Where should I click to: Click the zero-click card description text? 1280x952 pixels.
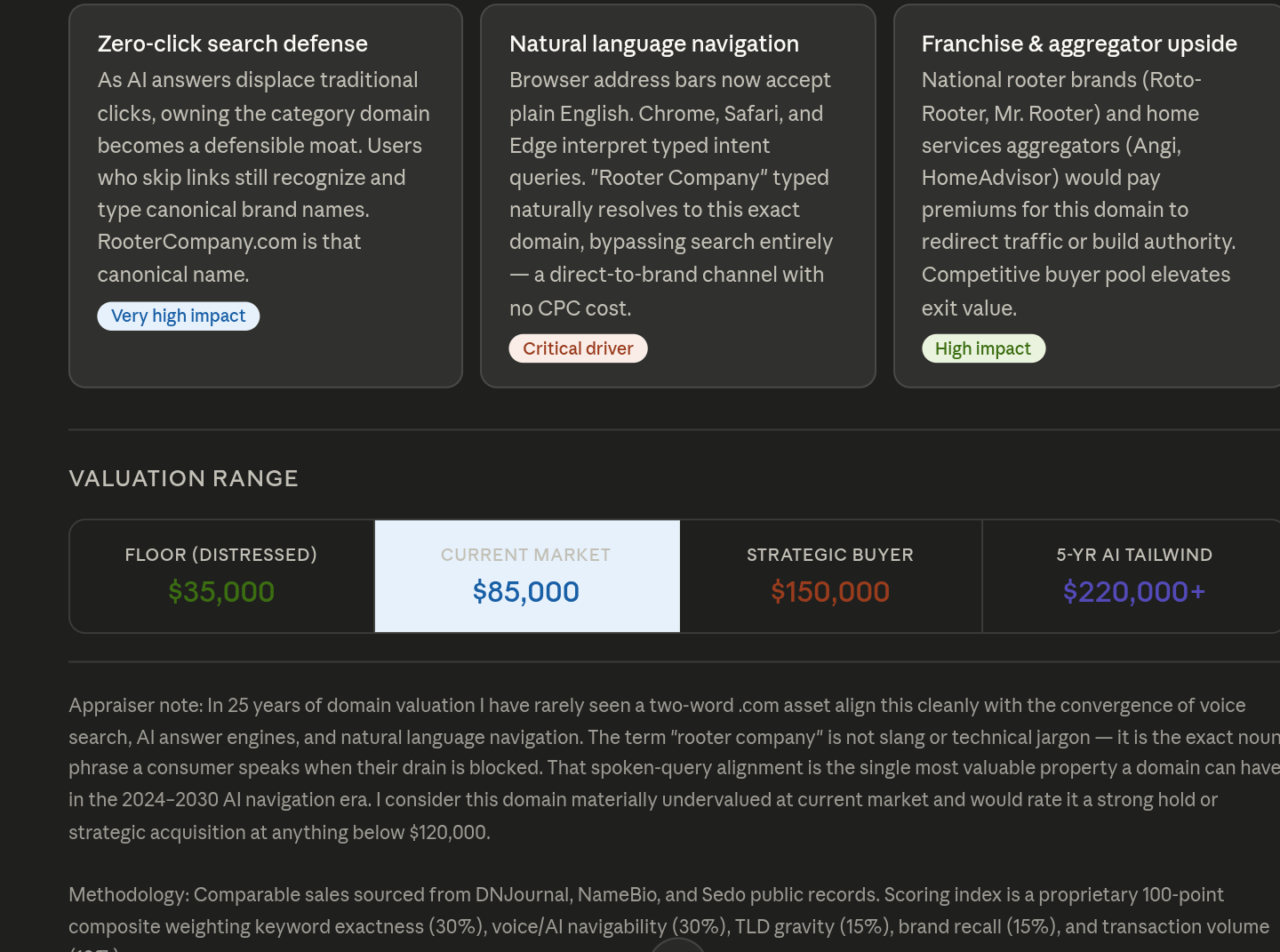click(x=263, y=177)
